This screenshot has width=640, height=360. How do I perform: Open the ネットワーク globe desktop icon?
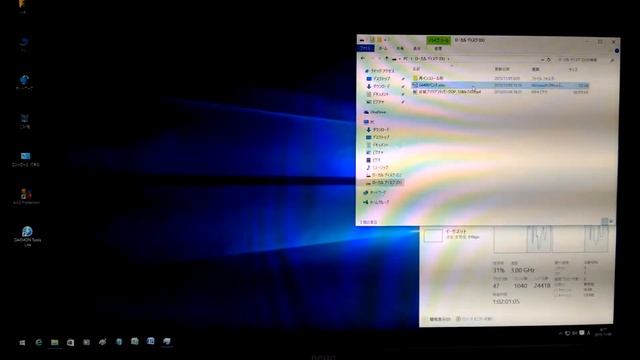click(24, 82)
